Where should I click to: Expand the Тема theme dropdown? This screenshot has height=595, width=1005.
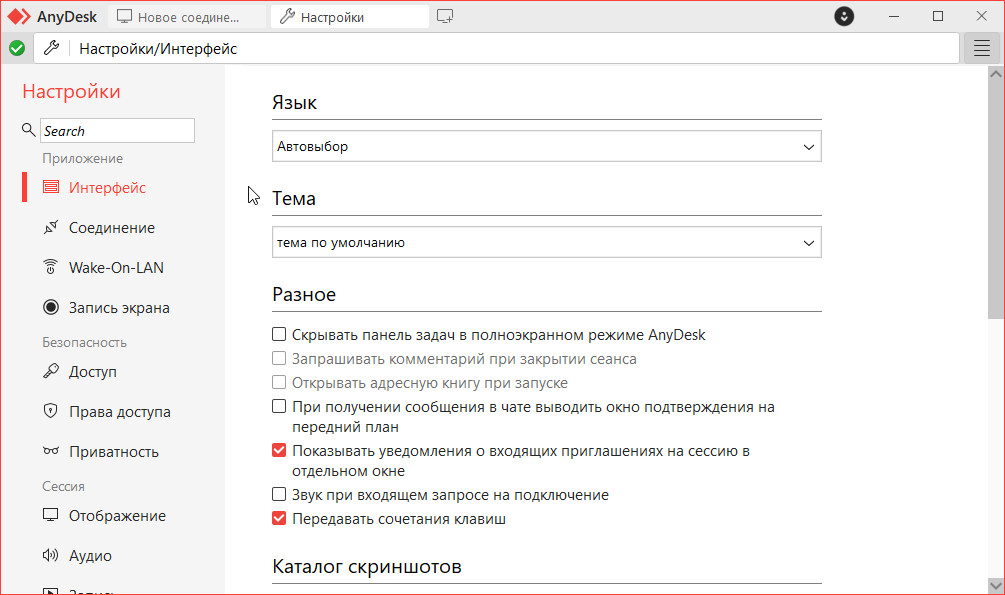[546, 243]
